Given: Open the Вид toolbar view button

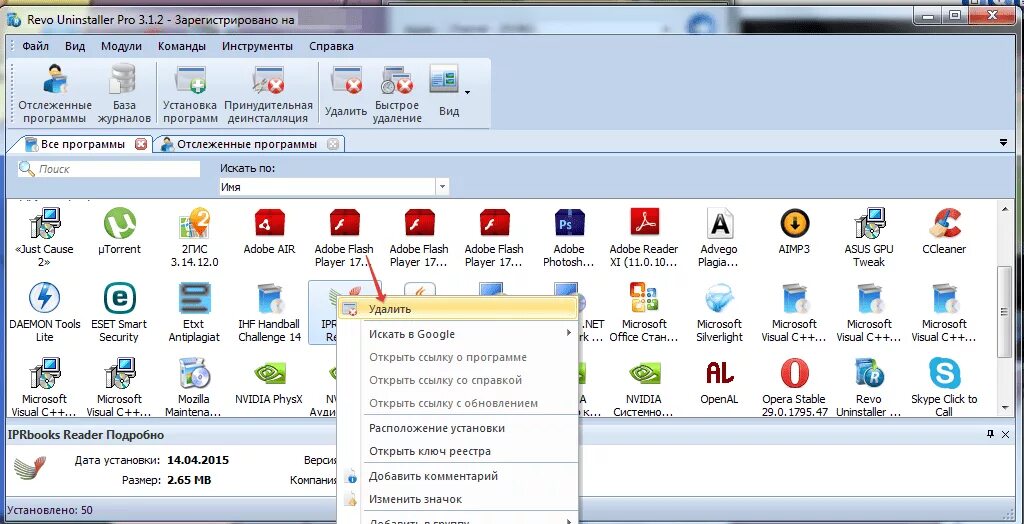Looking at the screenshot, I should pos(448,91).
